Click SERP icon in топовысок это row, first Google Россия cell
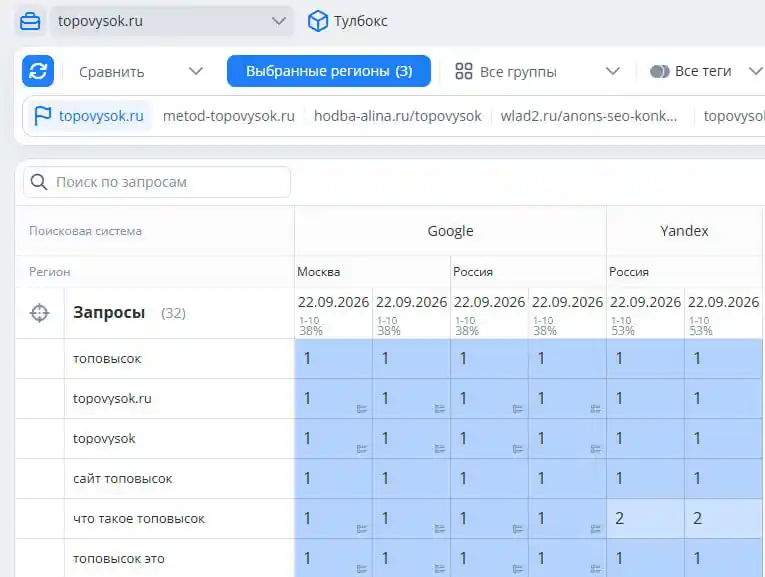Screen dimensions: 765x577 pos(518,569)
